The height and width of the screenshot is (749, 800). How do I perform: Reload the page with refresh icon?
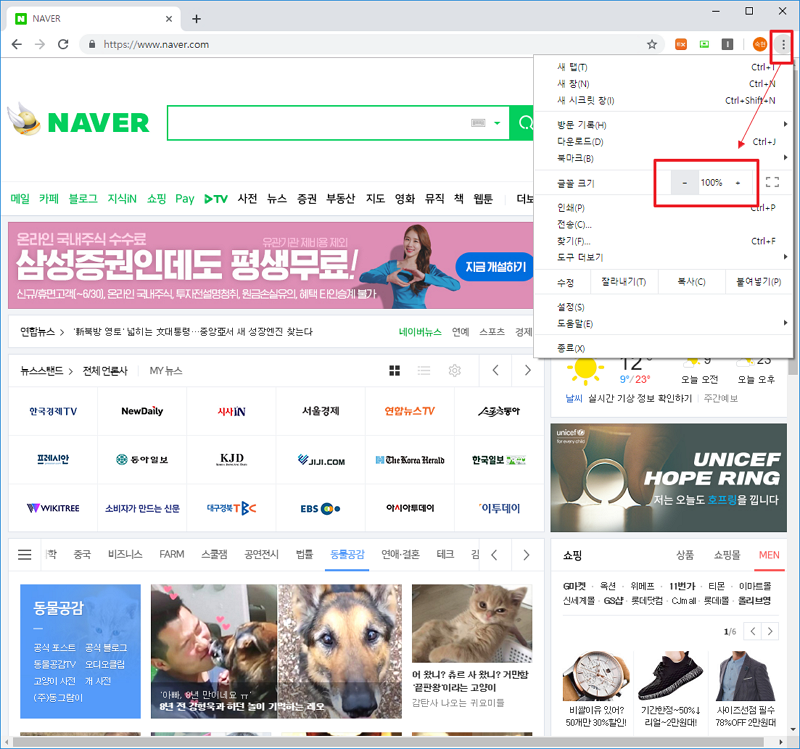(63, 44)
